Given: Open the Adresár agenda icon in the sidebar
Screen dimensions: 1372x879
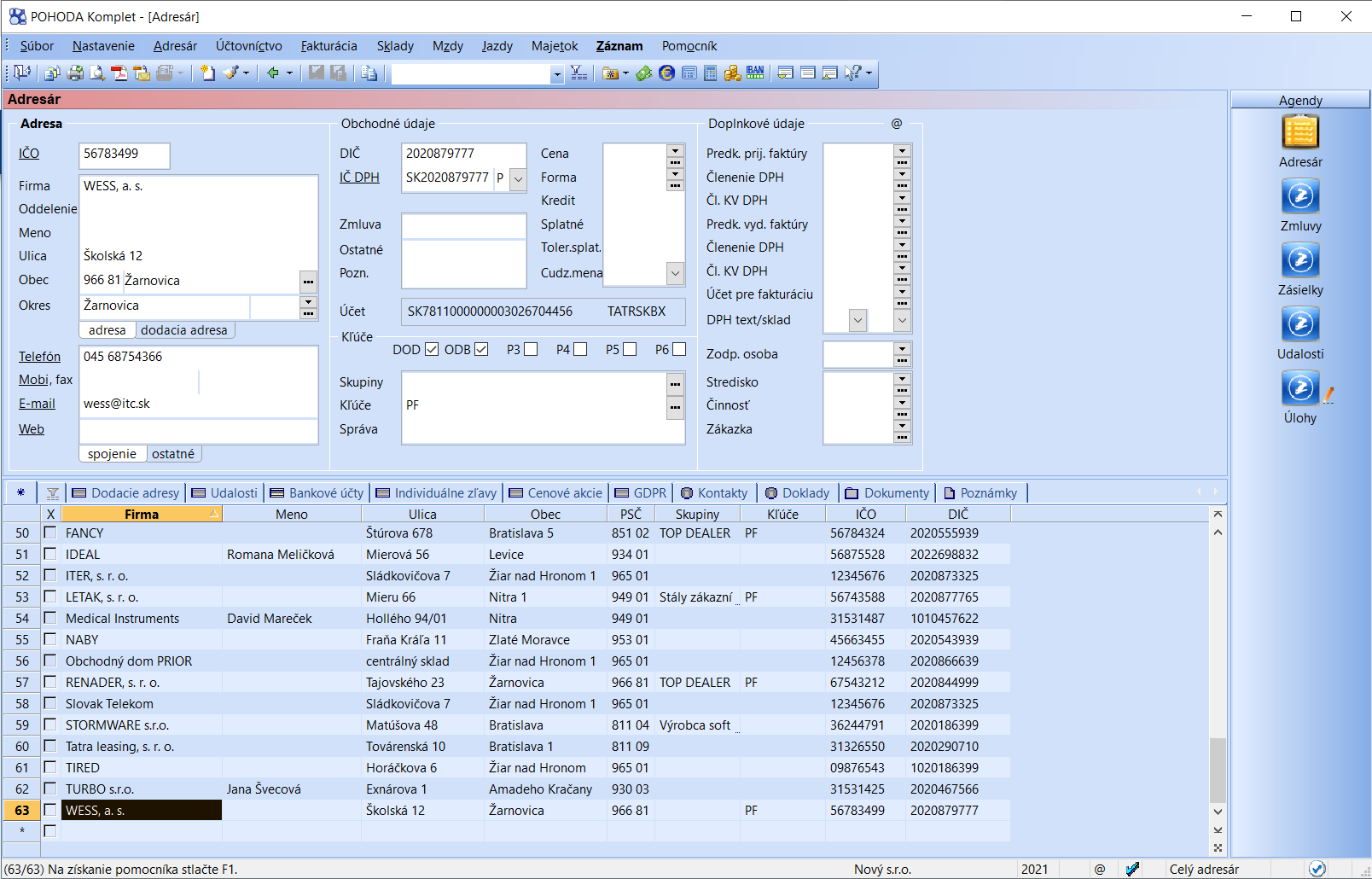Looking at the screenshot, I should coord(1300,133).
